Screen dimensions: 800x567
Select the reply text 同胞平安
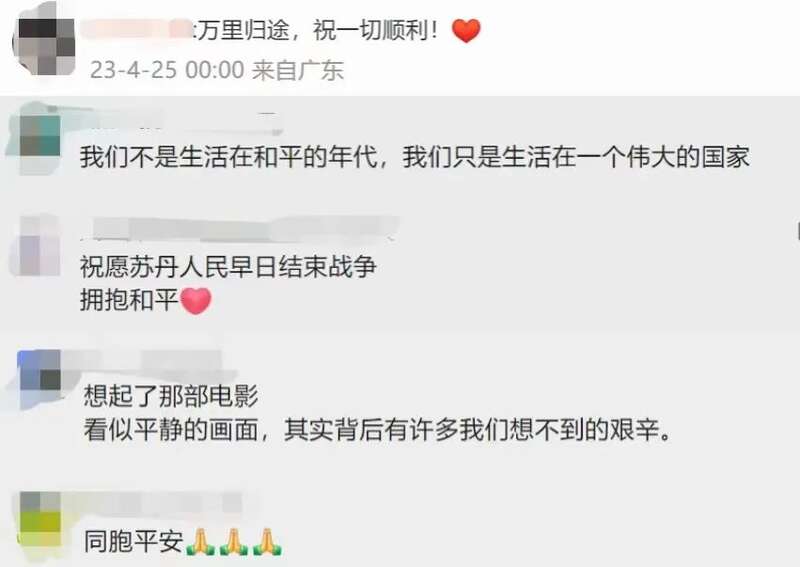coord(134,542)
